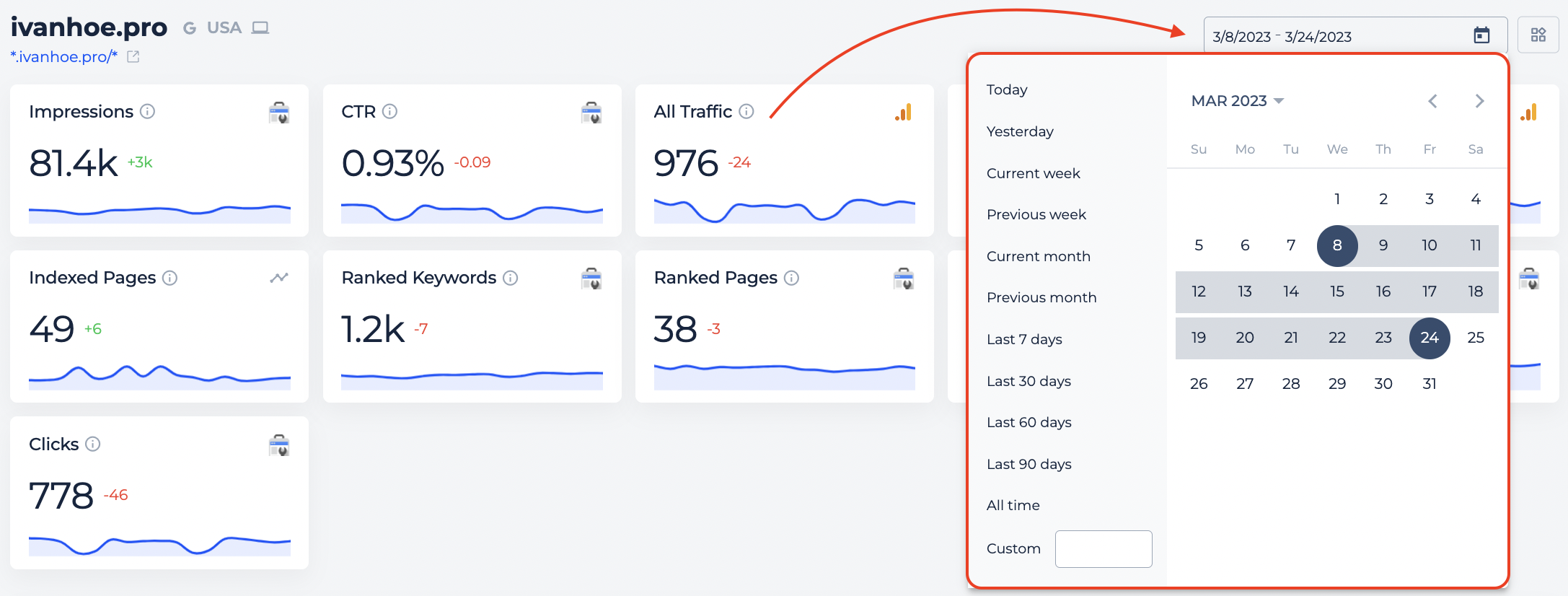The image size is (1568, 596).
Task: Select March 20 in calendar
Action: click(x=1245, y=338)
